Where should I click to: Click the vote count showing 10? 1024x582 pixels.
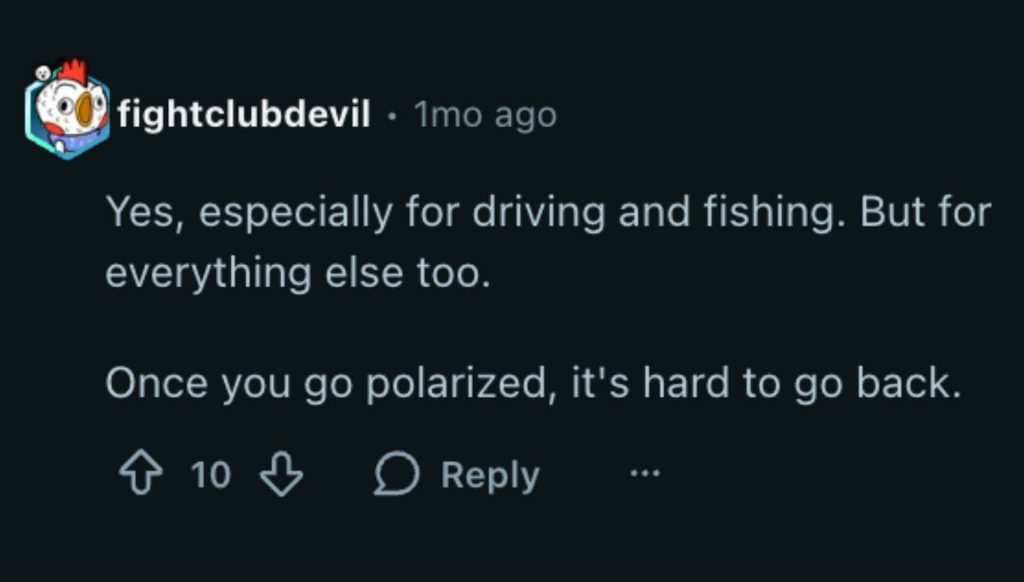(212, 474)
